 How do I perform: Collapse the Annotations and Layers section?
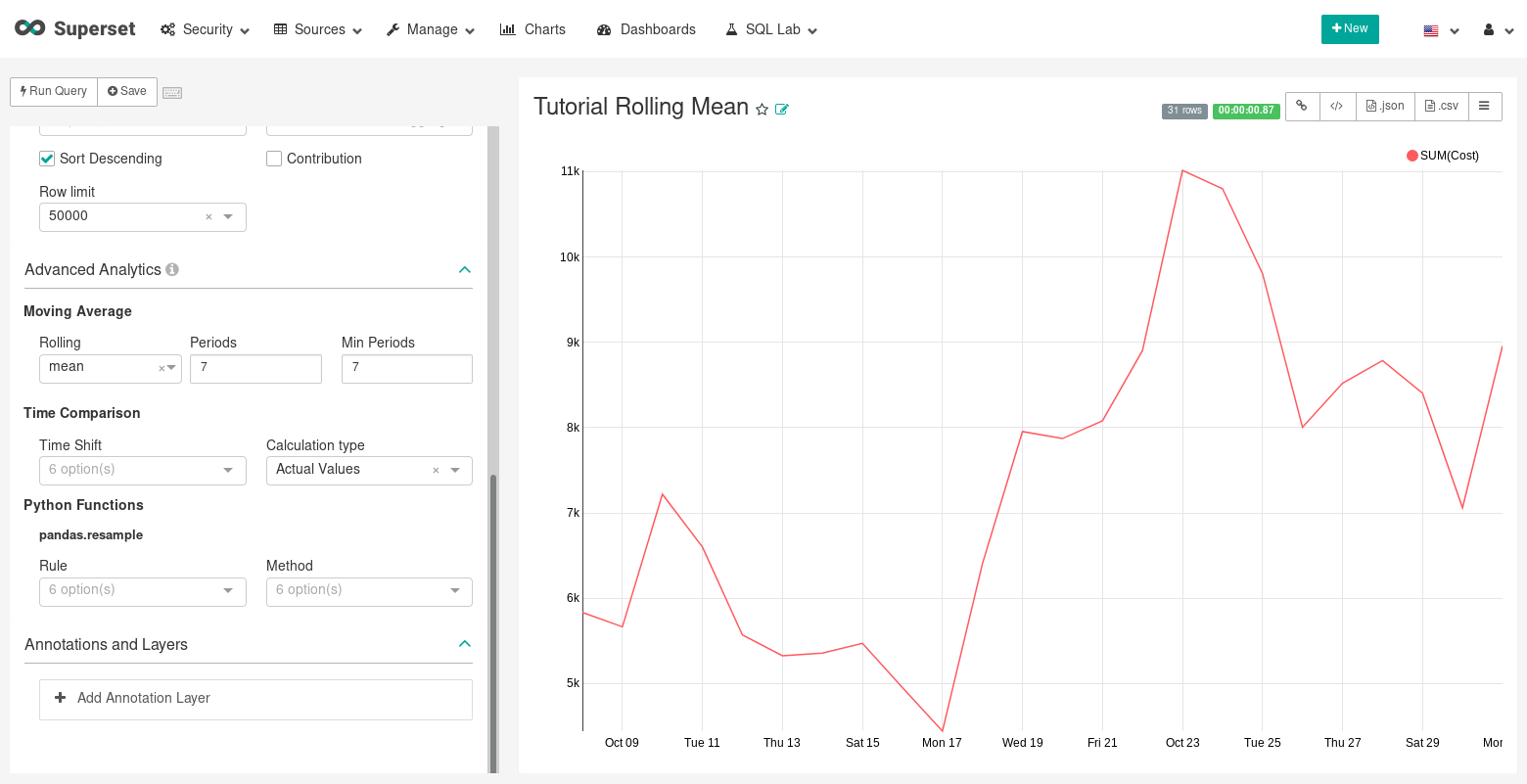(x=465, y=644)
